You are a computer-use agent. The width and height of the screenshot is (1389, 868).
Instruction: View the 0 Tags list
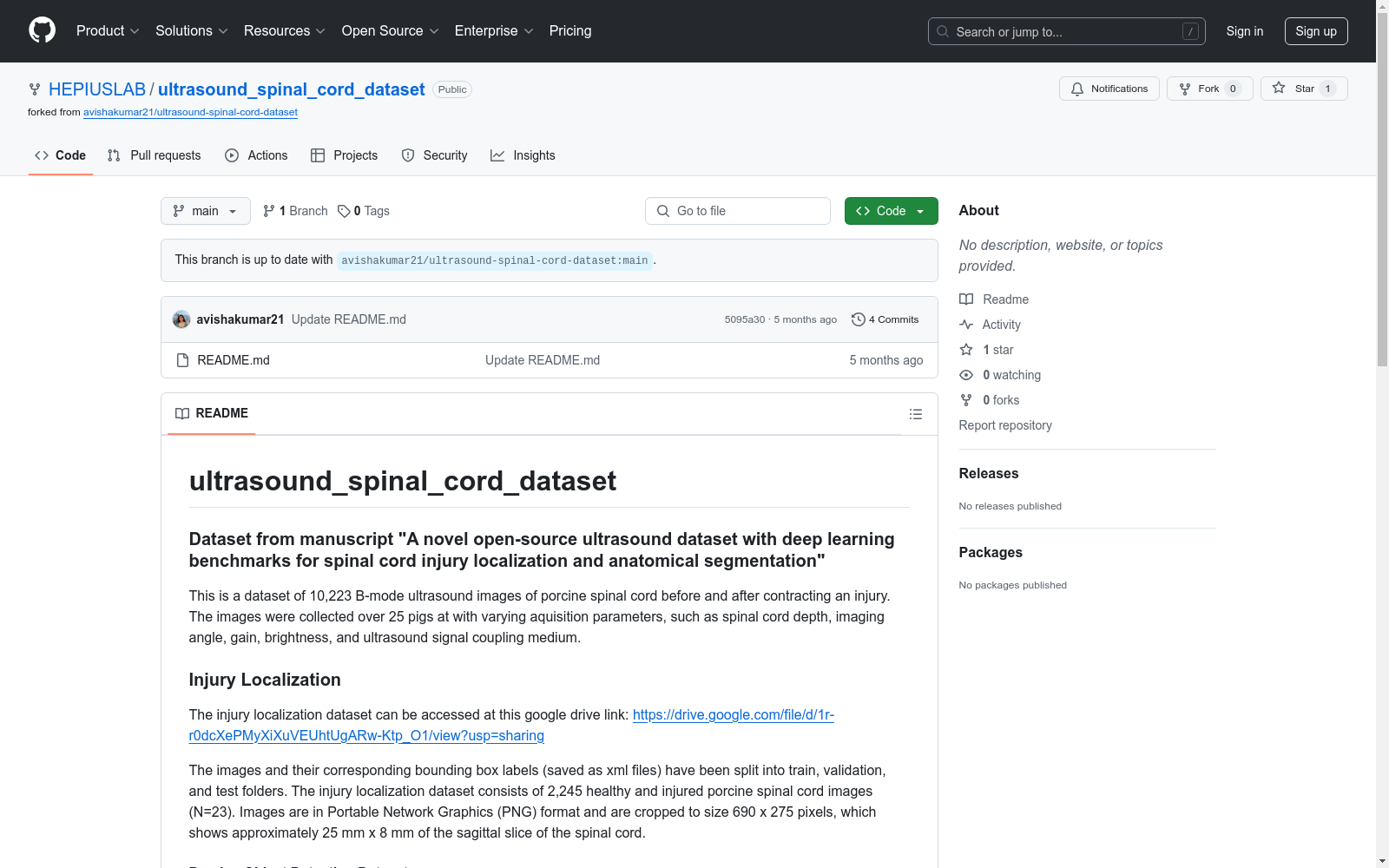364,211
